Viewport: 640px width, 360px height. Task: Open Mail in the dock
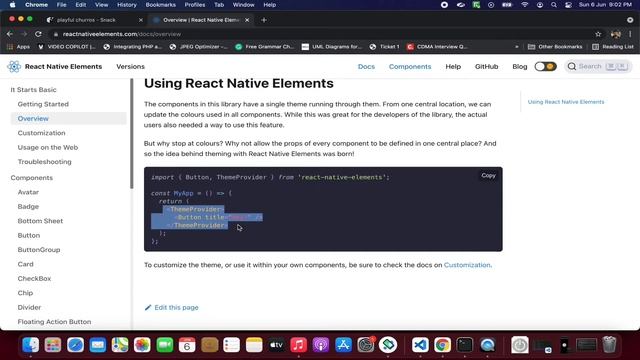98,345
